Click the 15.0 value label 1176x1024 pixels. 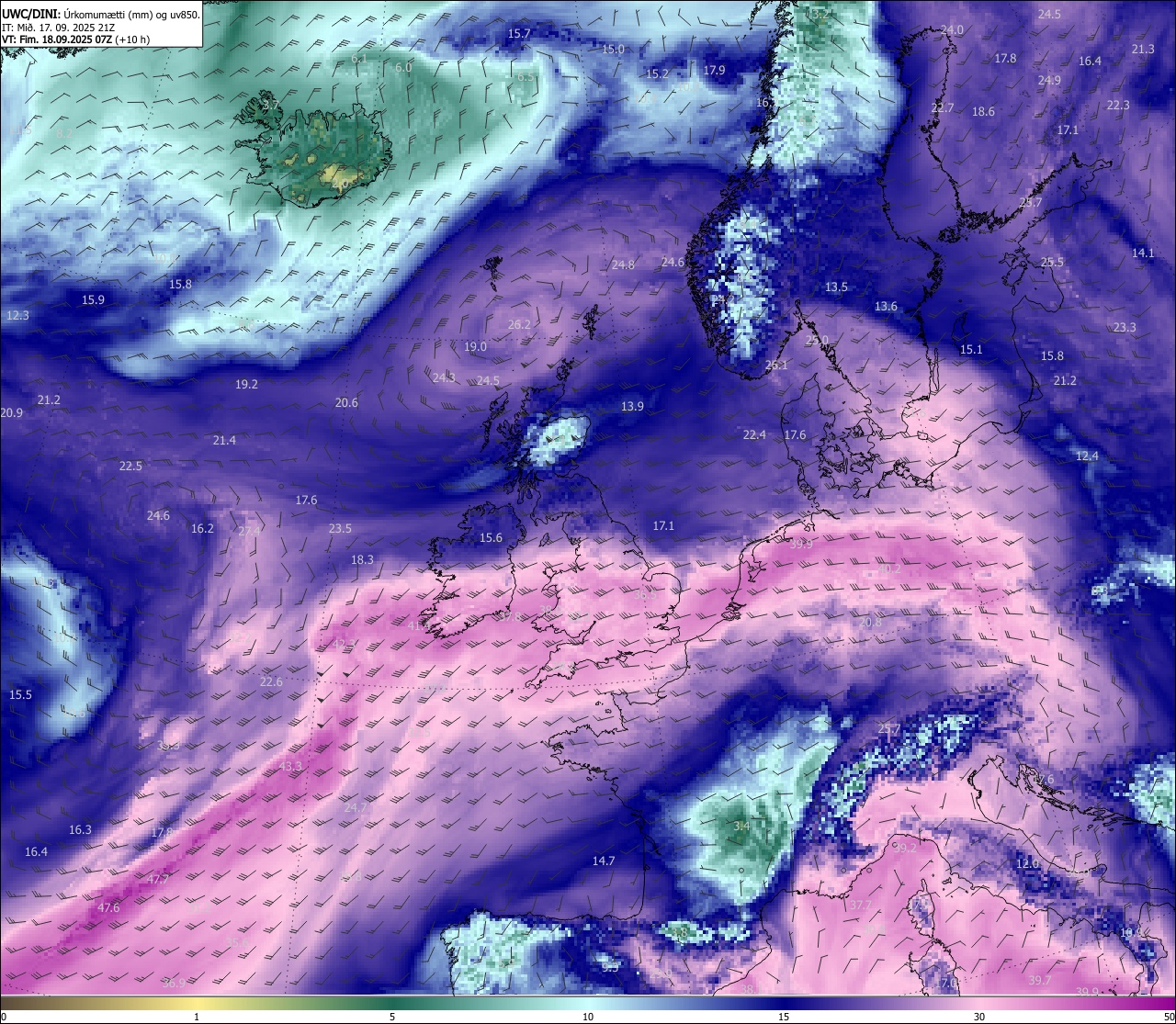[x=613, y=50]
